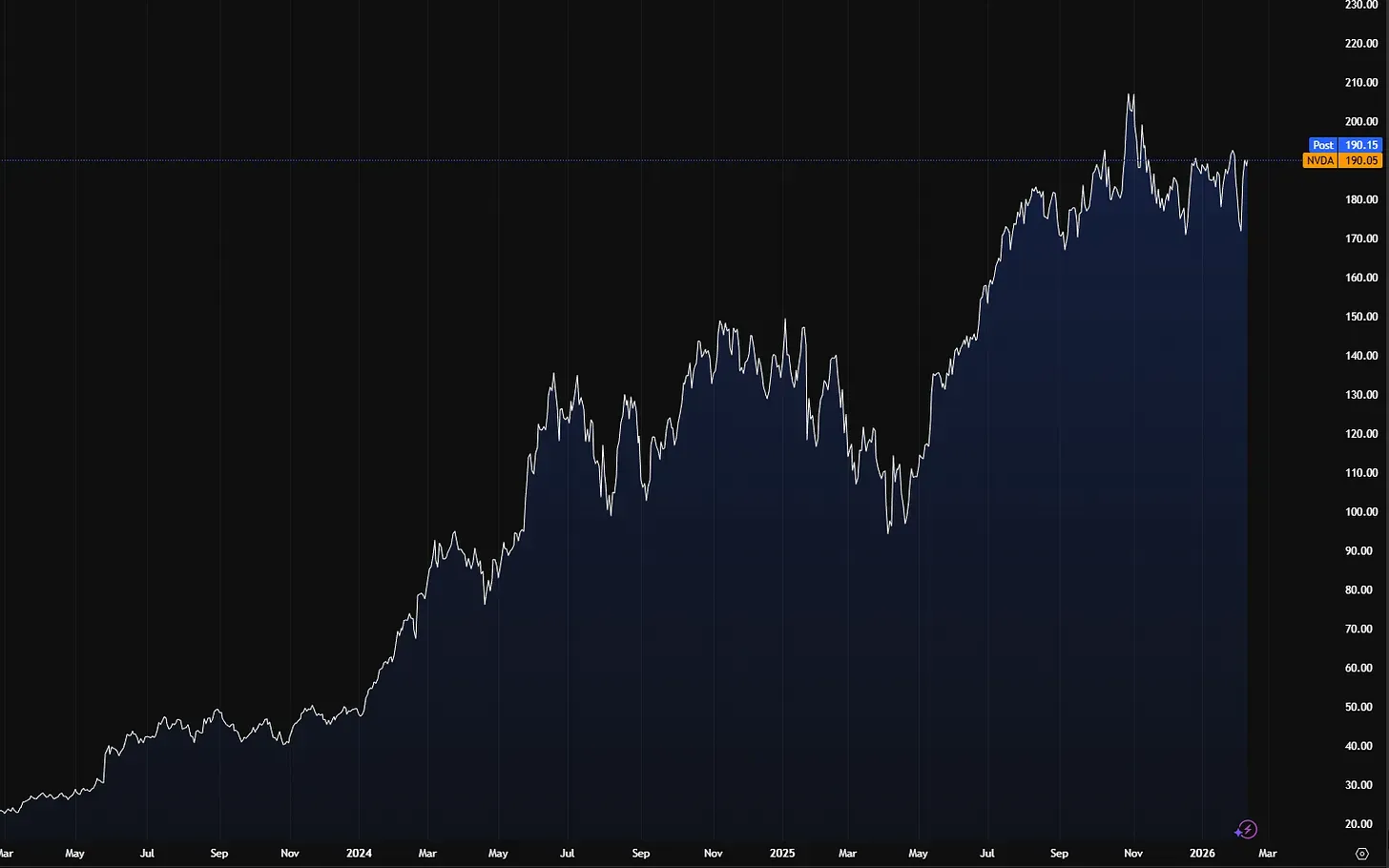Image resolution: width=1389 pixels, height=868 pixels.
Task: Click the 230.00 label atop price scale
Action: (x=1360, y=5)
